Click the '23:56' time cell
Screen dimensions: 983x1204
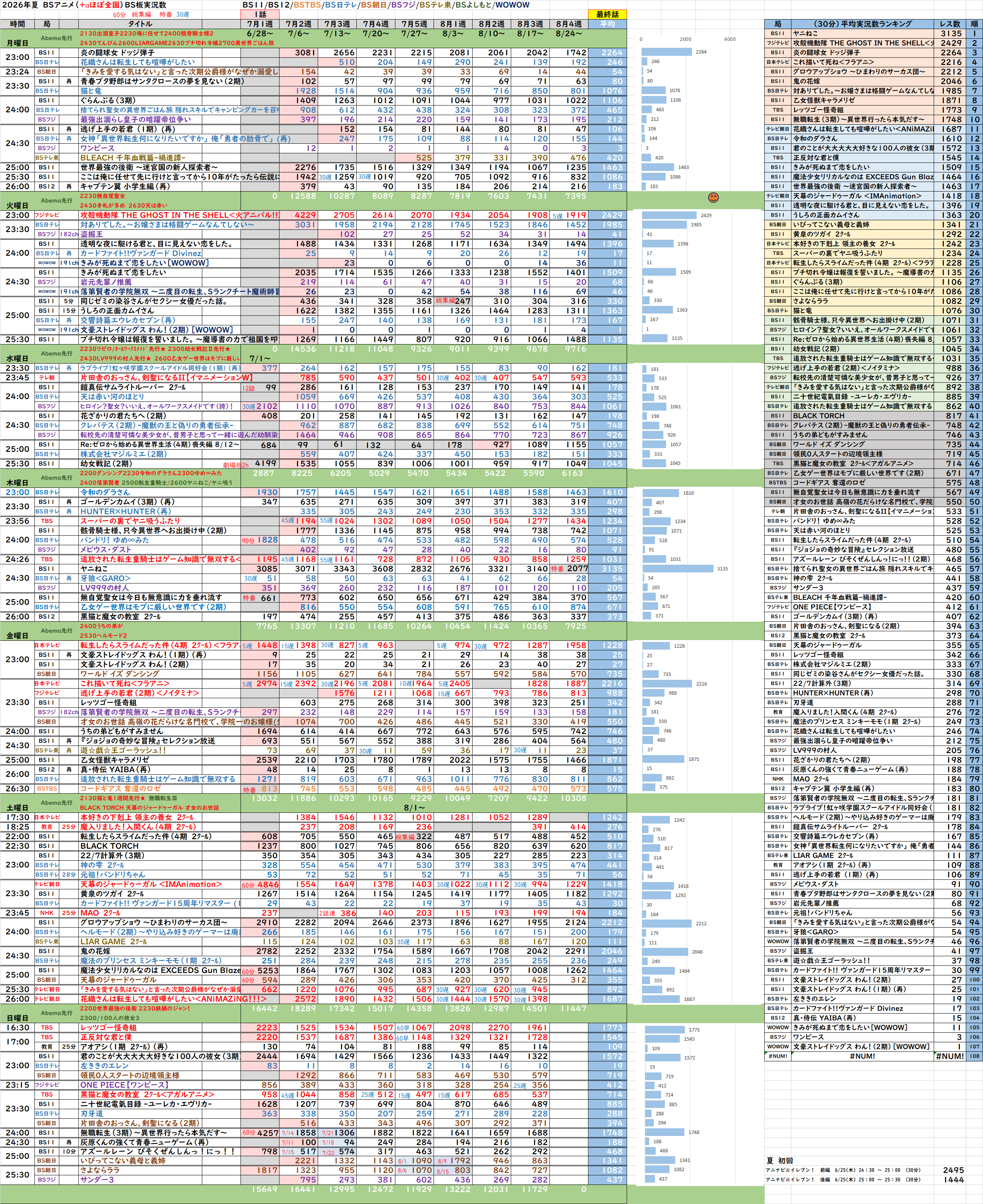pos(18,521)
